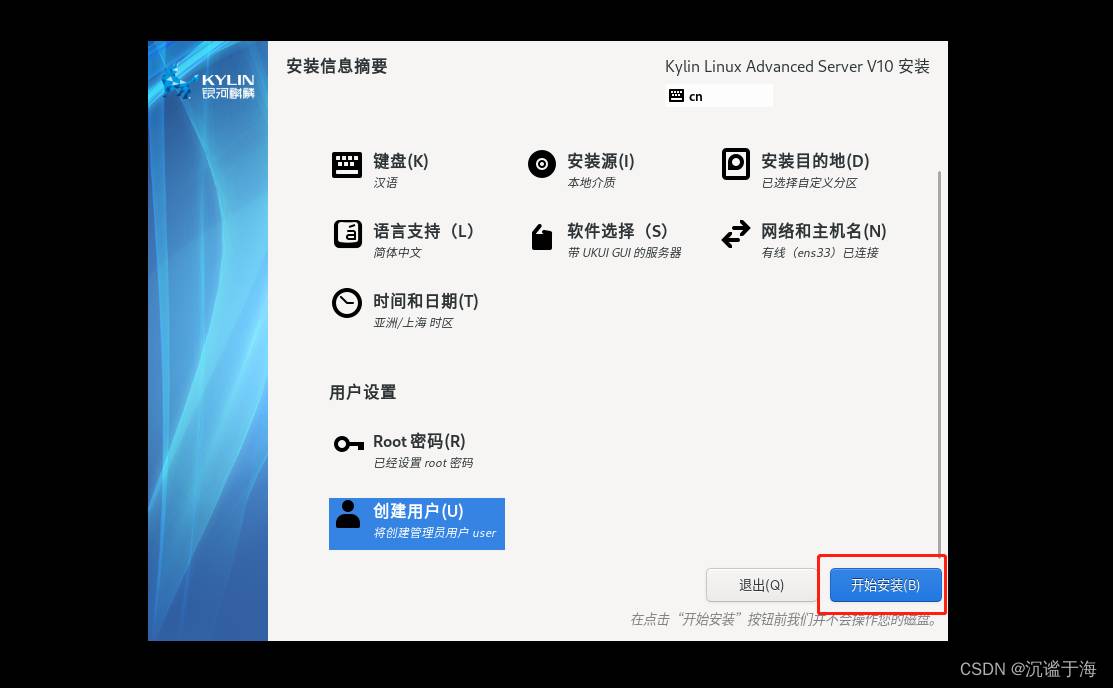Viewport: 1113px width, 688px height.
Task: Click the small keyboard layout icon beside cn
Action: [677, 96]
